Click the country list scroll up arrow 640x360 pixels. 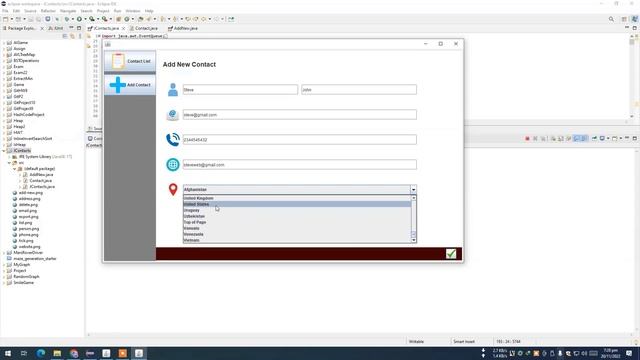click(413, 198)
